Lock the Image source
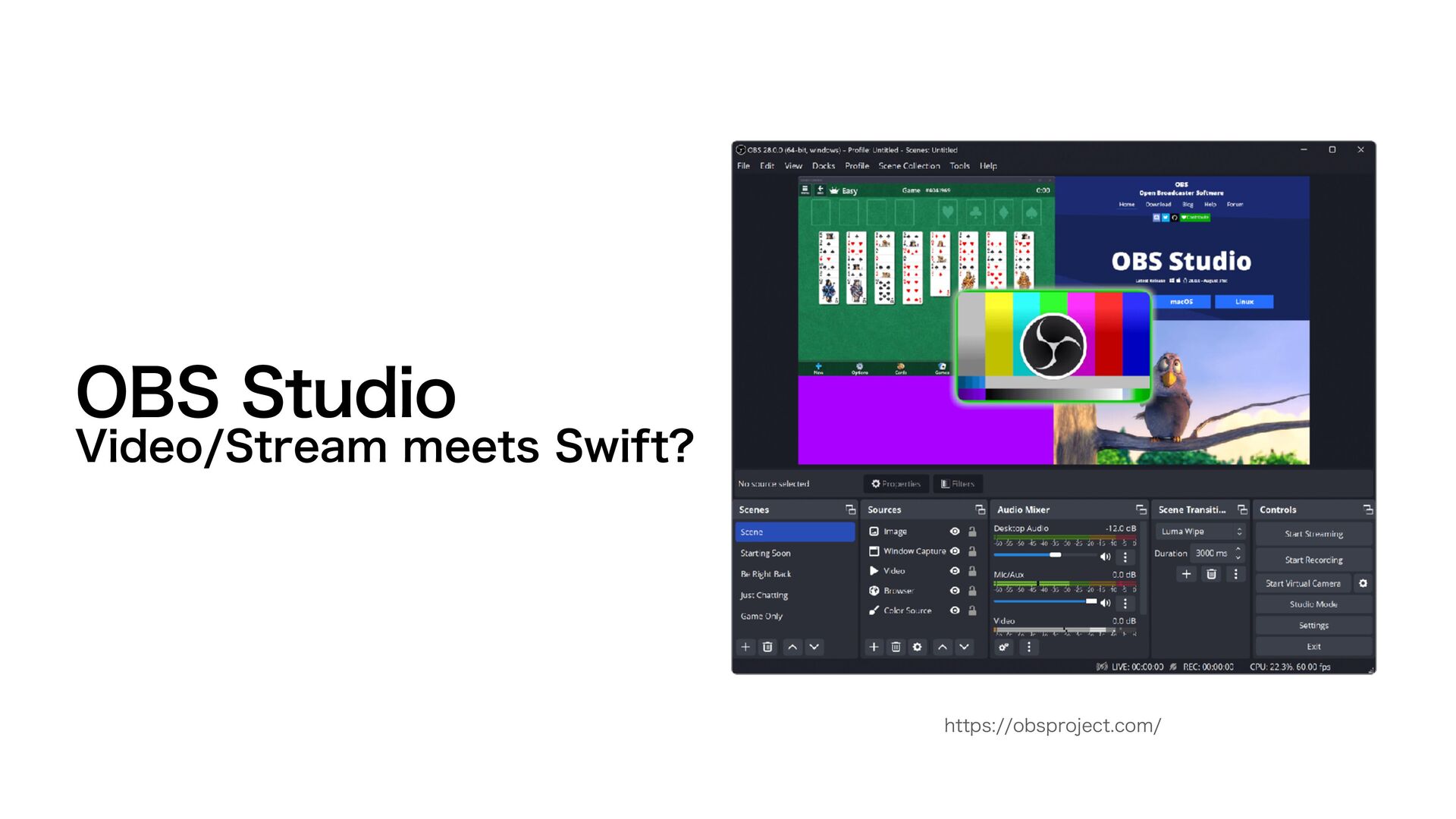1456x819 pixels. click(972, 532)
